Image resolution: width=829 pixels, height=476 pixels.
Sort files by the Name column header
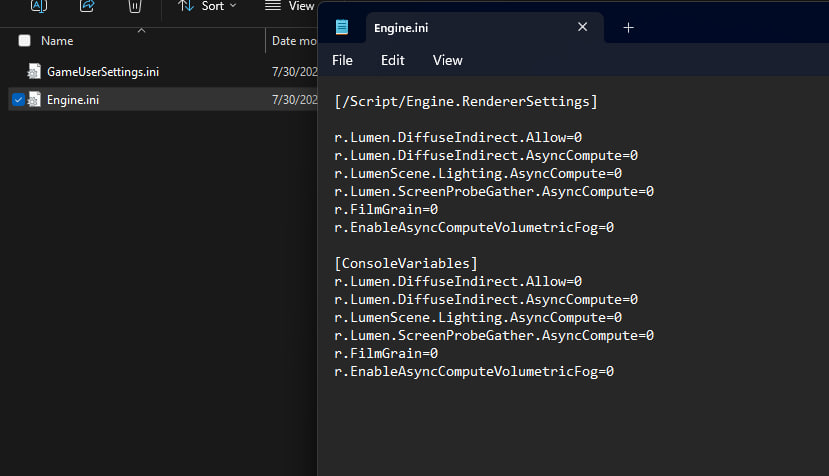57,41
